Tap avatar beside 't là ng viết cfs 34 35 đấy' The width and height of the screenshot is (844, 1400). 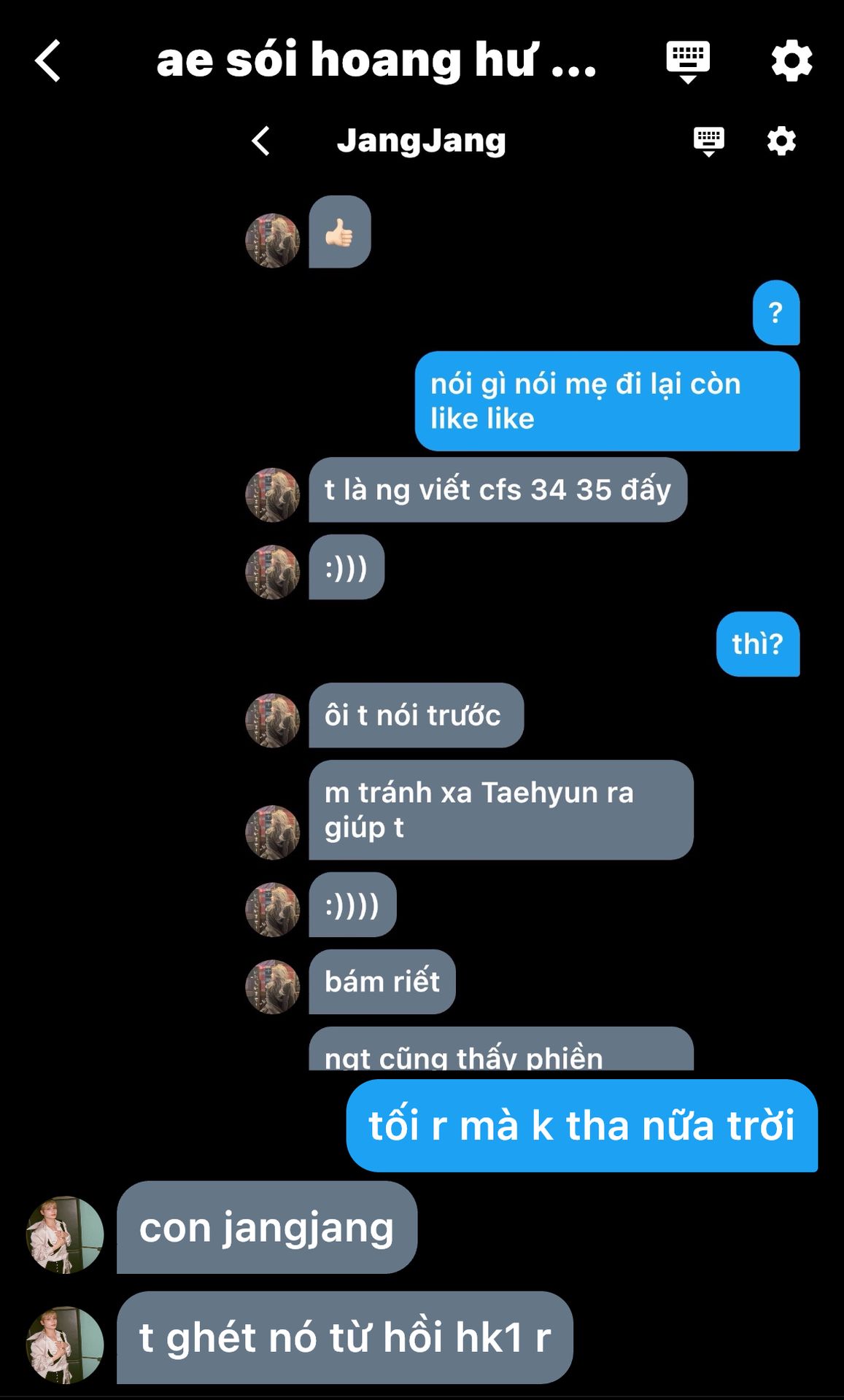pyautogui.click(x=272, y=495)
